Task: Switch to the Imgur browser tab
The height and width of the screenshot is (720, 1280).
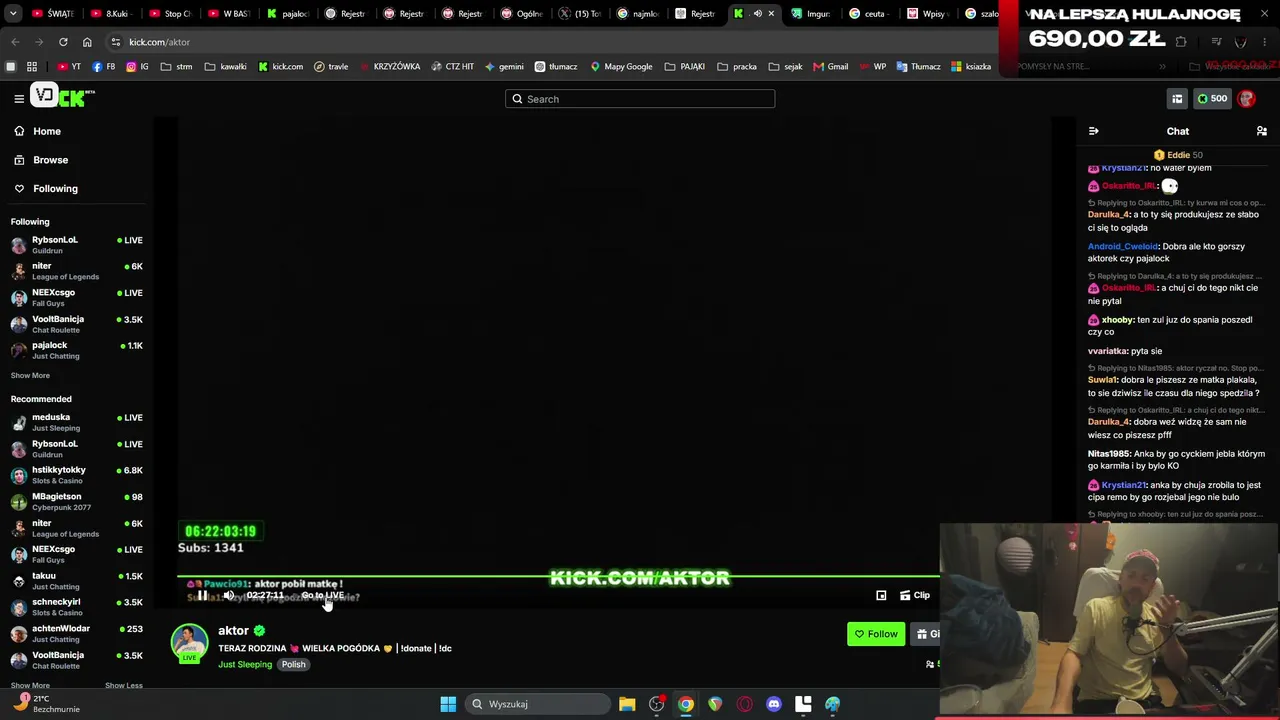Action: [x=812, y=14]
